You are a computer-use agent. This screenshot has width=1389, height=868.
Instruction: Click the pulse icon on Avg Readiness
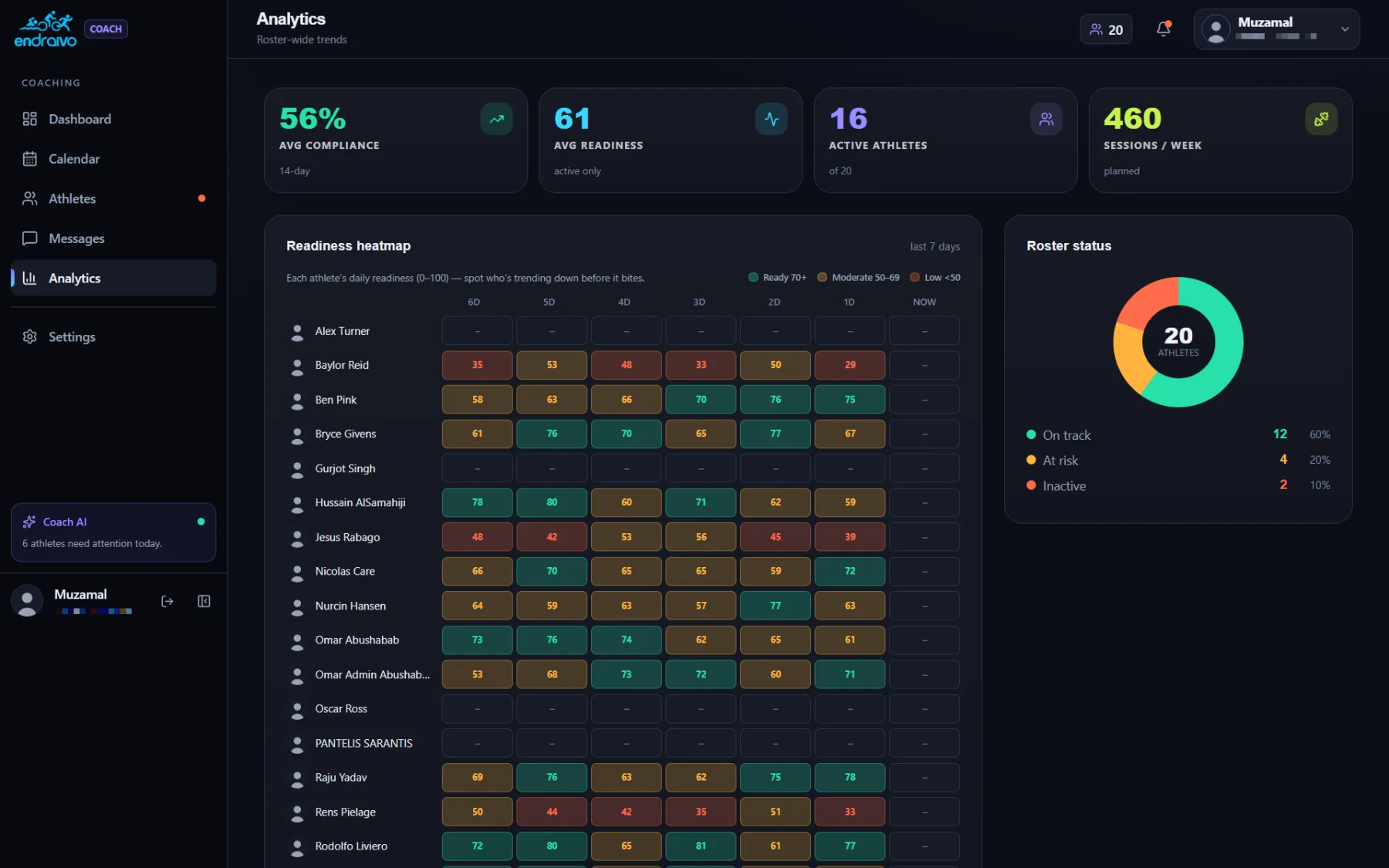coord(771,119)
